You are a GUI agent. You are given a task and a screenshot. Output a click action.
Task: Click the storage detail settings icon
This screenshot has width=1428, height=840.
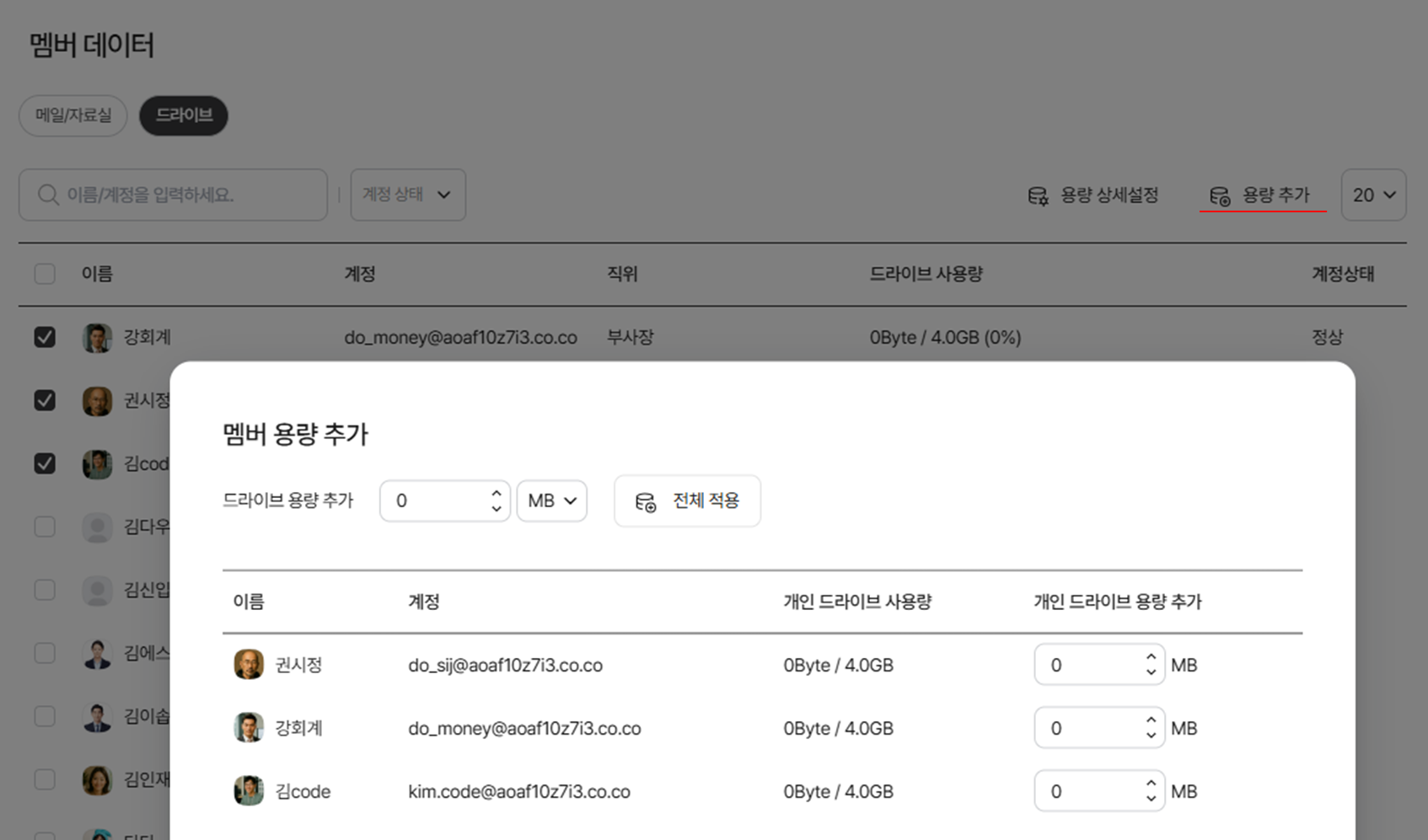1038,195
